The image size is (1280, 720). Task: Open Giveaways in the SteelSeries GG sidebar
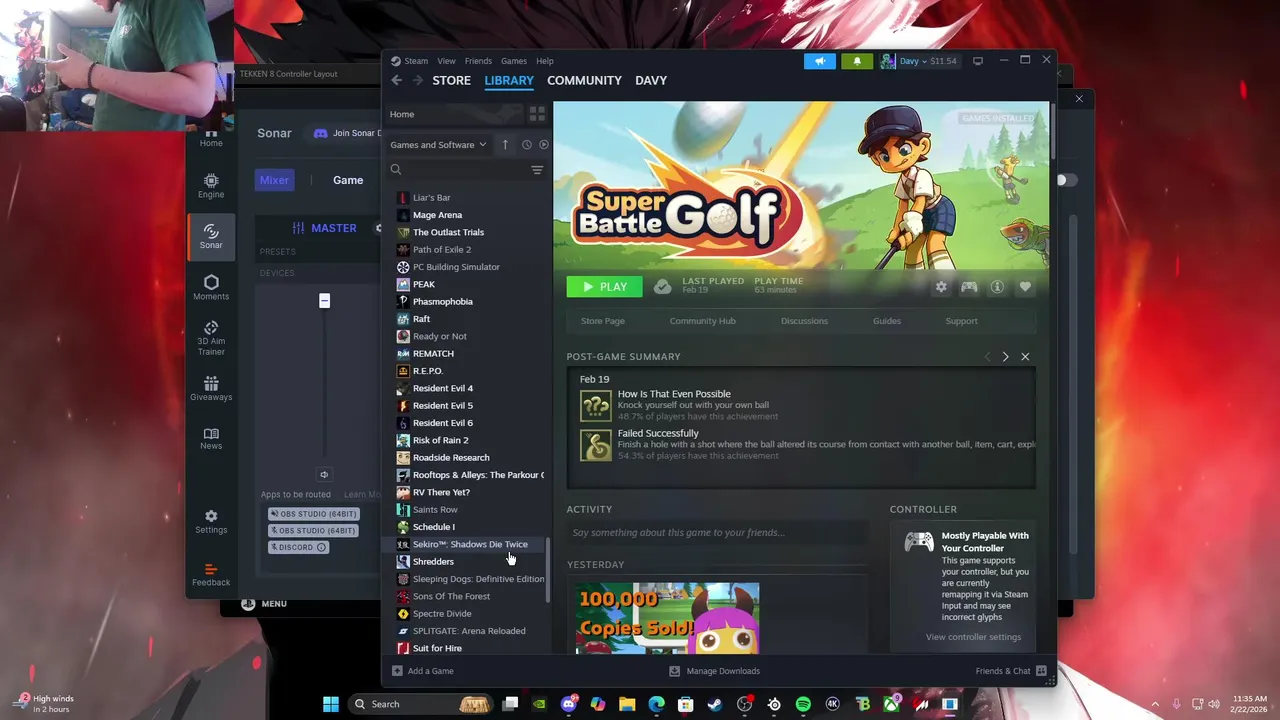pyautogui.click(x=211, y=389)
